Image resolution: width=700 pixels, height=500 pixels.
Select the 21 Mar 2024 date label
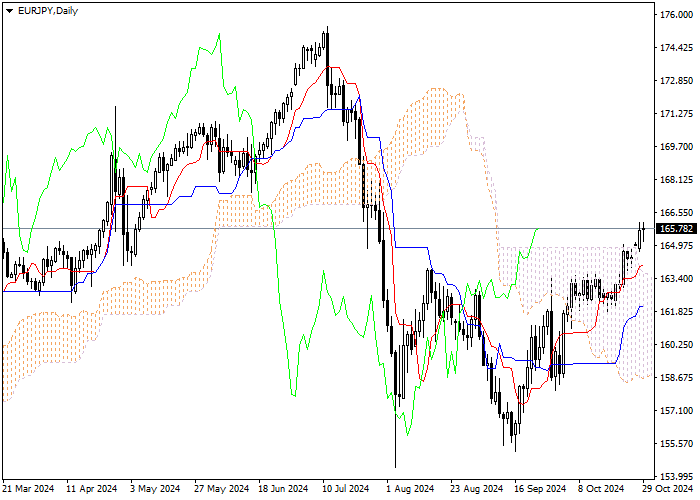[28, 489]
